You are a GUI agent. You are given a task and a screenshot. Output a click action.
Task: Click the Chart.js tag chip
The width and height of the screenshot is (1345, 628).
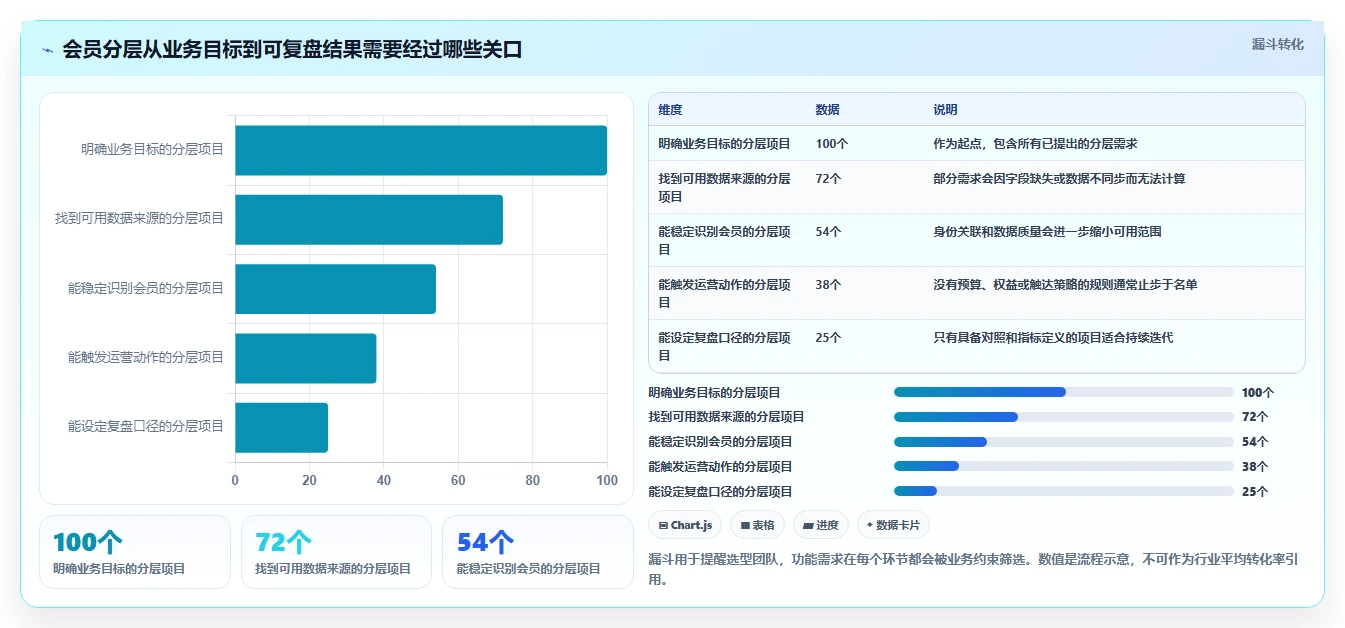point(685,525)
